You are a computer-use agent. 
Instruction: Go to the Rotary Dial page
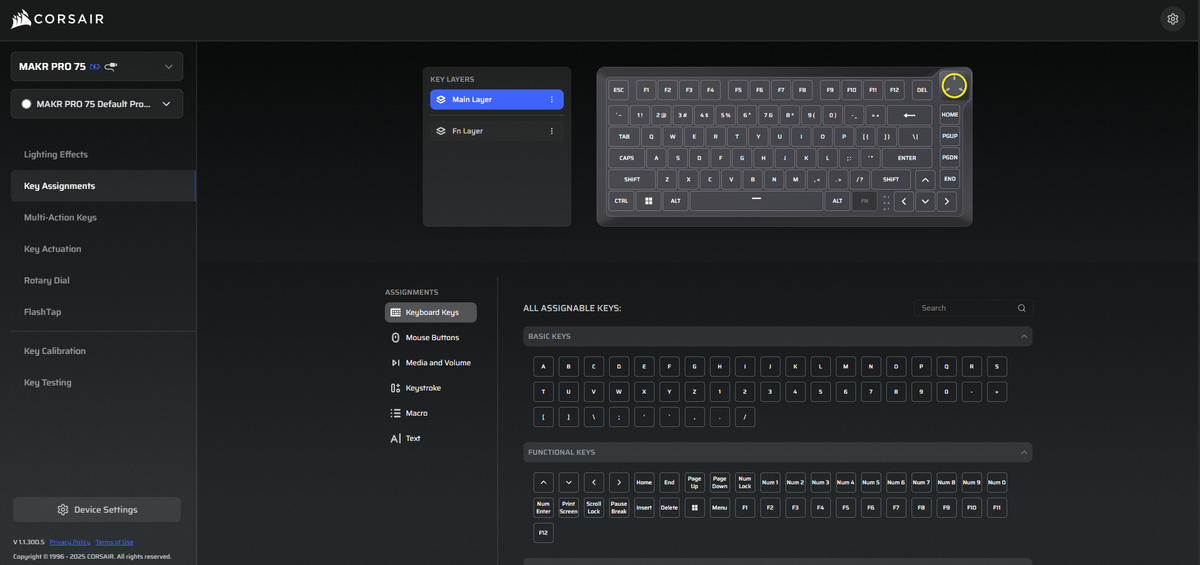coord(47,281)
